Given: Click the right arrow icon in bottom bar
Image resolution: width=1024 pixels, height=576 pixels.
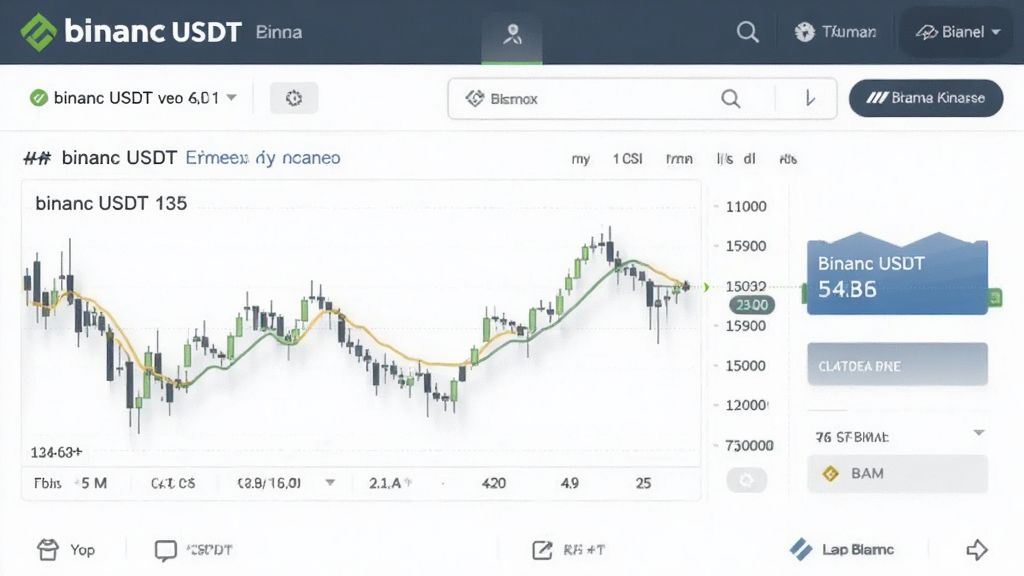Looking at the screenshot, I should [977, 550].
